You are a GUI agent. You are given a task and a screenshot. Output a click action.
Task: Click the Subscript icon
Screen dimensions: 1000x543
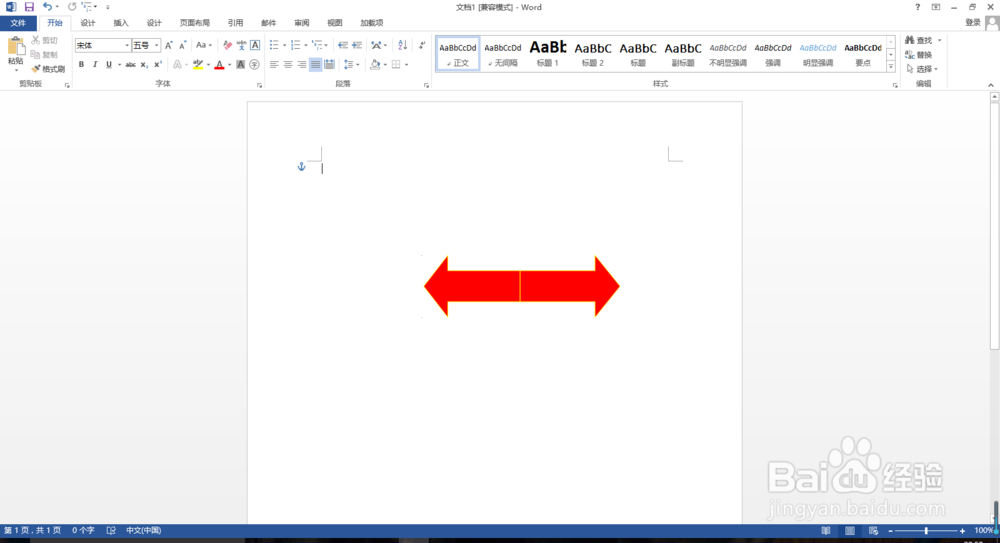pos(144,64)
